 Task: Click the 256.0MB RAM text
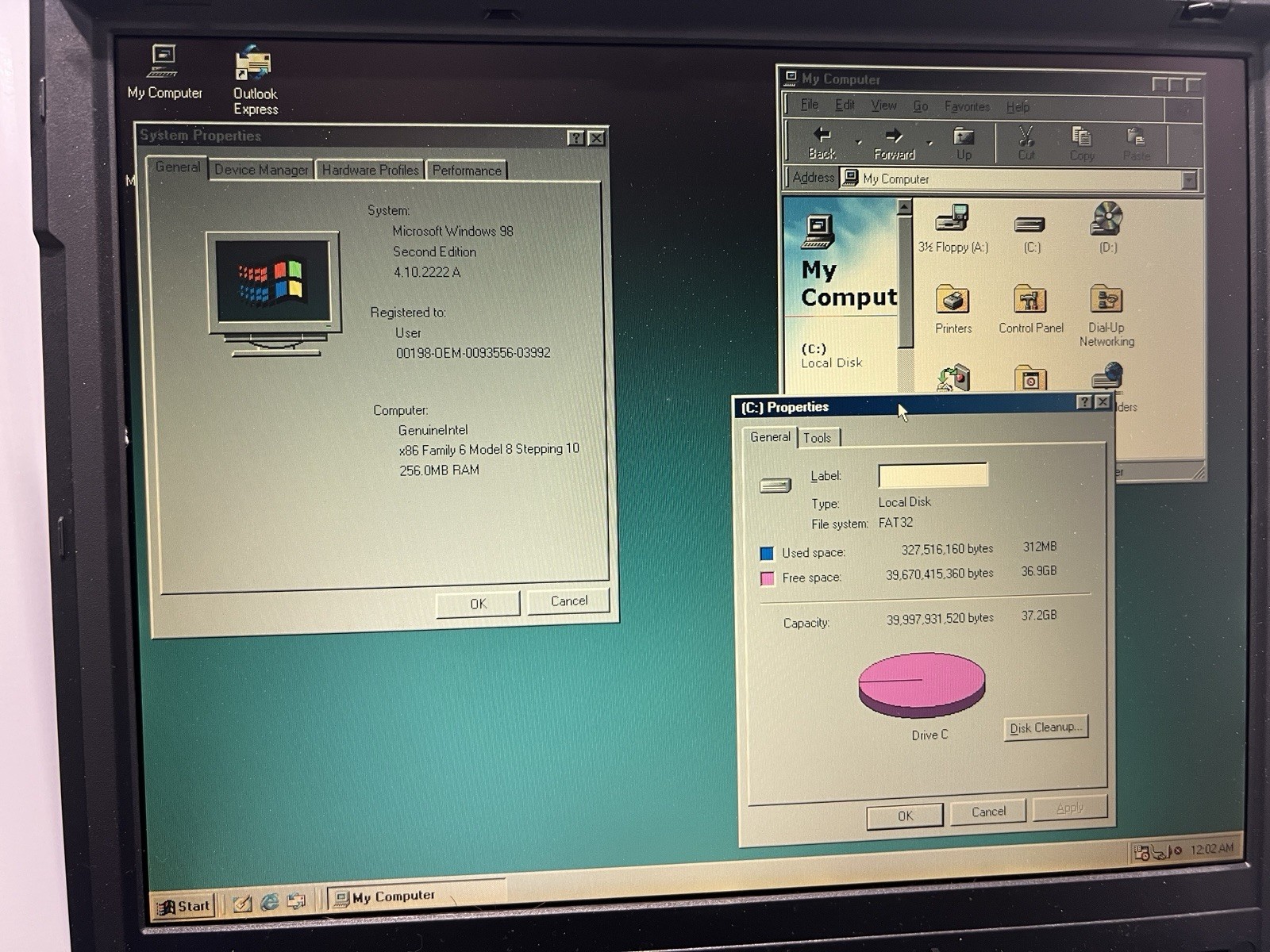439,470
